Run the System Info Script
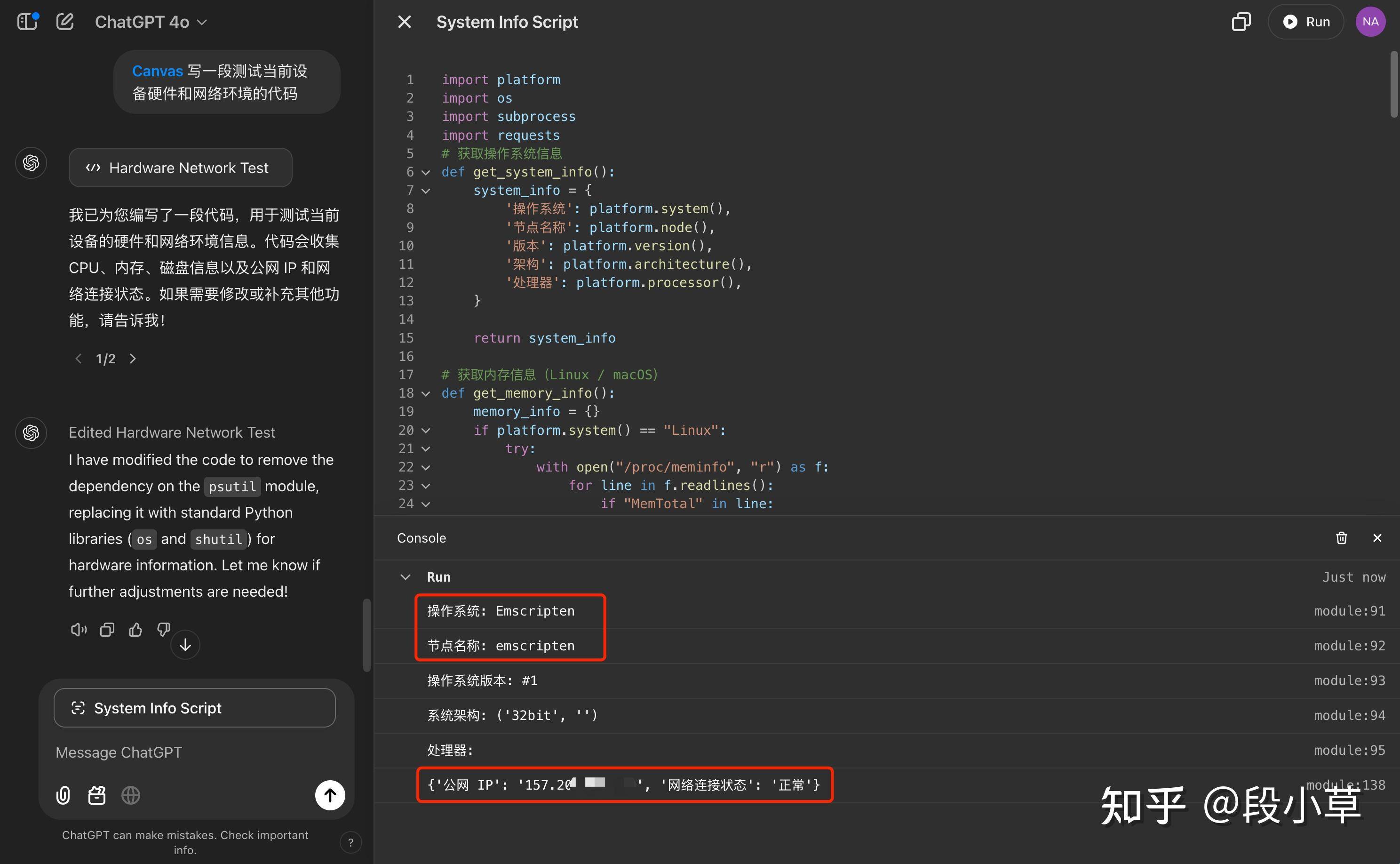This screenshot has width=1400, height=864. (1306, 22)
